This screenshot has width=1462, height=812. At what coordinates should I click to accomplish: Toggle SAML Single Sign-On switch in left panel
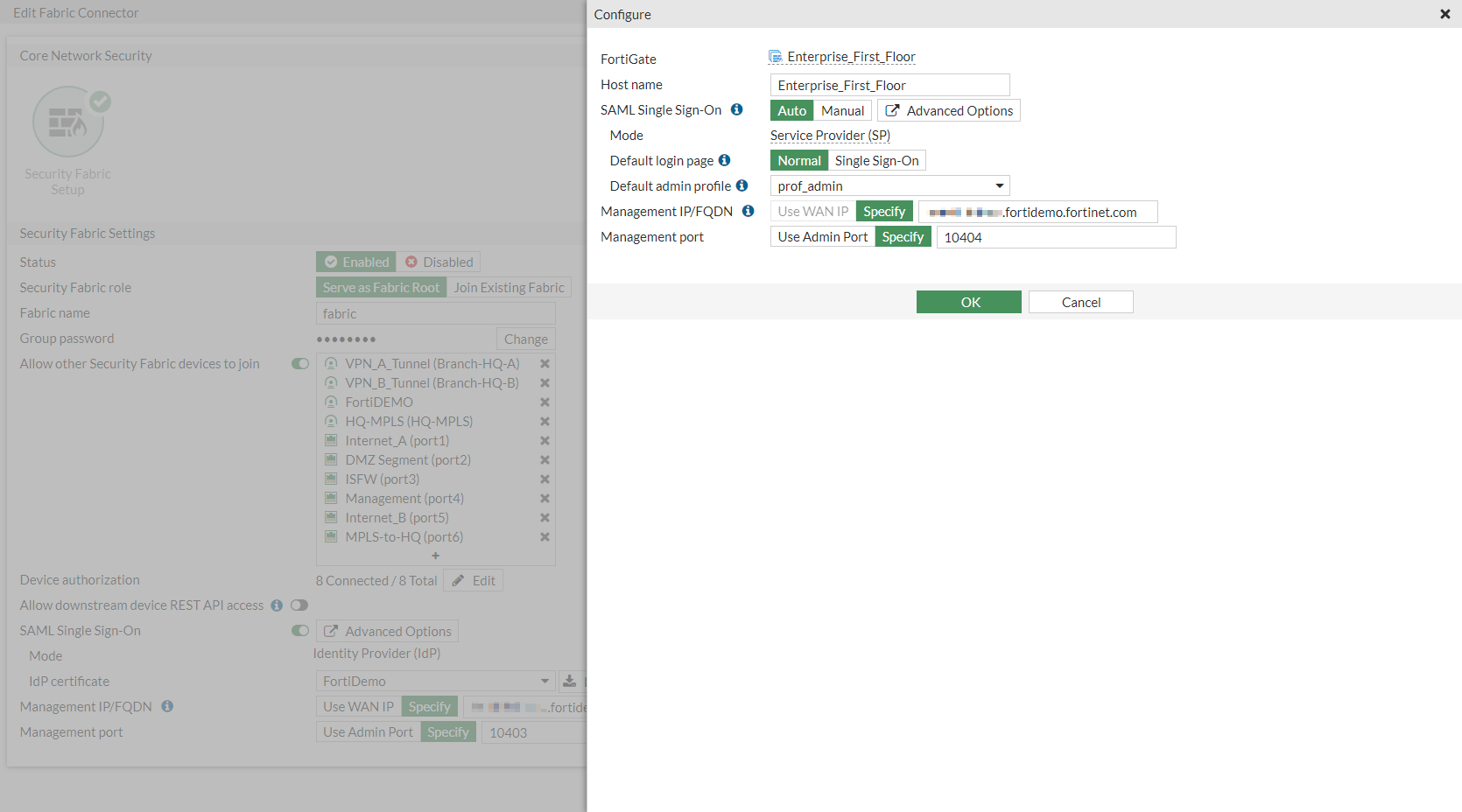(x=300, y=631)
